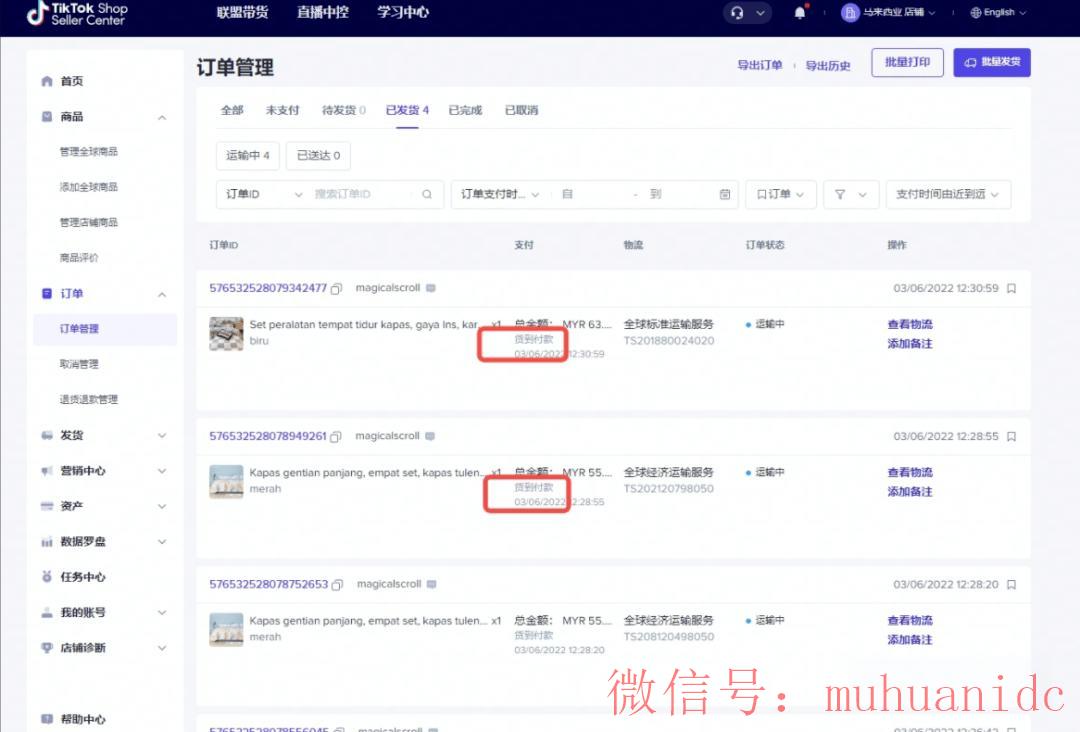Viewport: 1080px width, 732px height.
Task: Collapse the 订单 sidebar section
Action: [x=162, y=294]
